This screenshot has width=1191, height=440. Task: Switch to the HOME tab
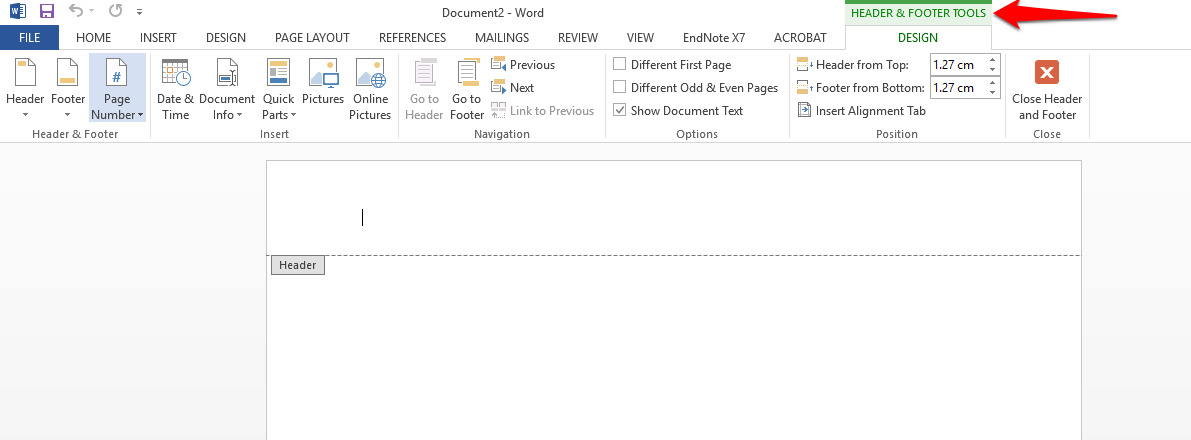[93, 37]
